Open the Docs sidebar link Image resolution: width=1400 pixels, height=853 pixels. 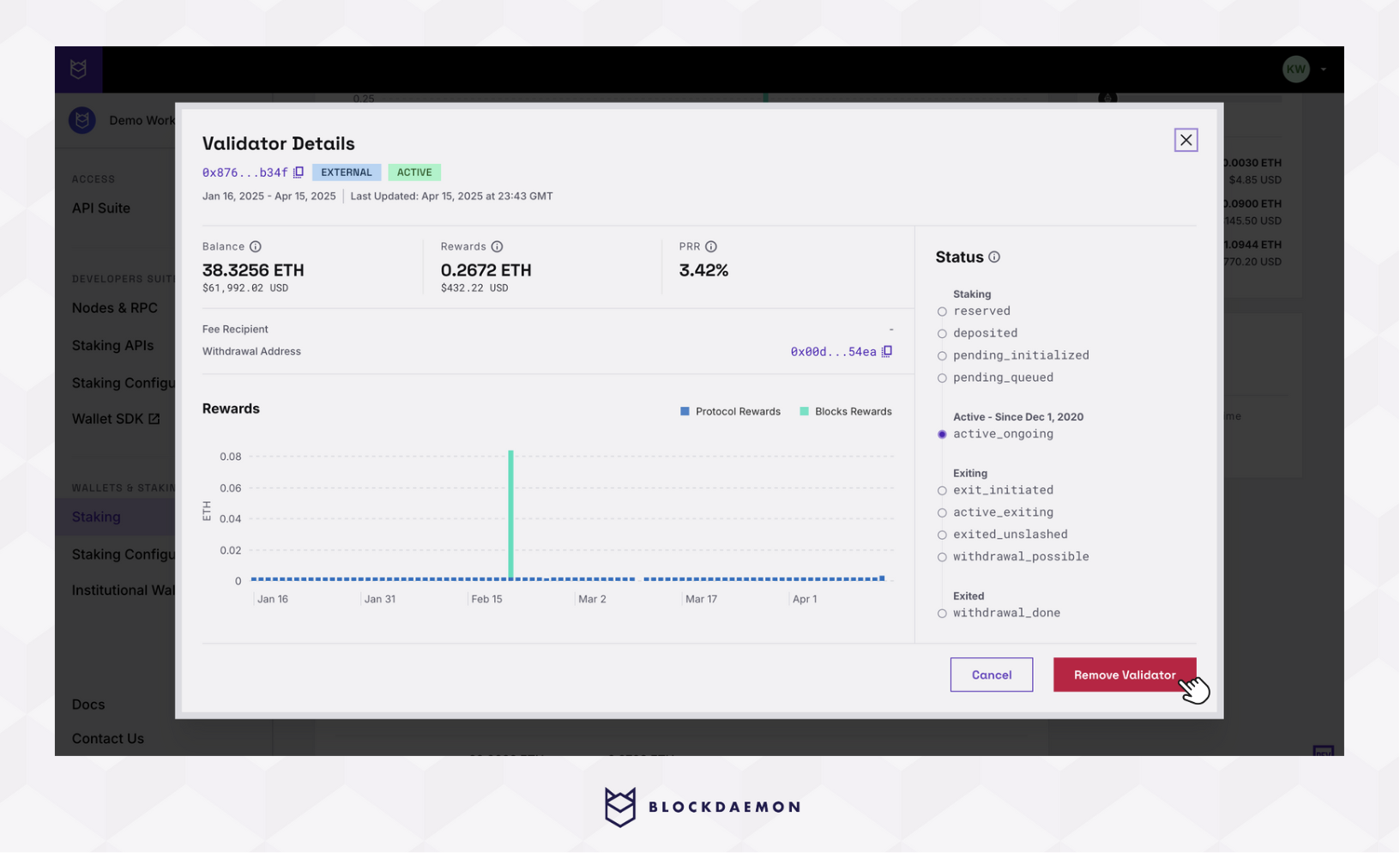coord(88,705)
